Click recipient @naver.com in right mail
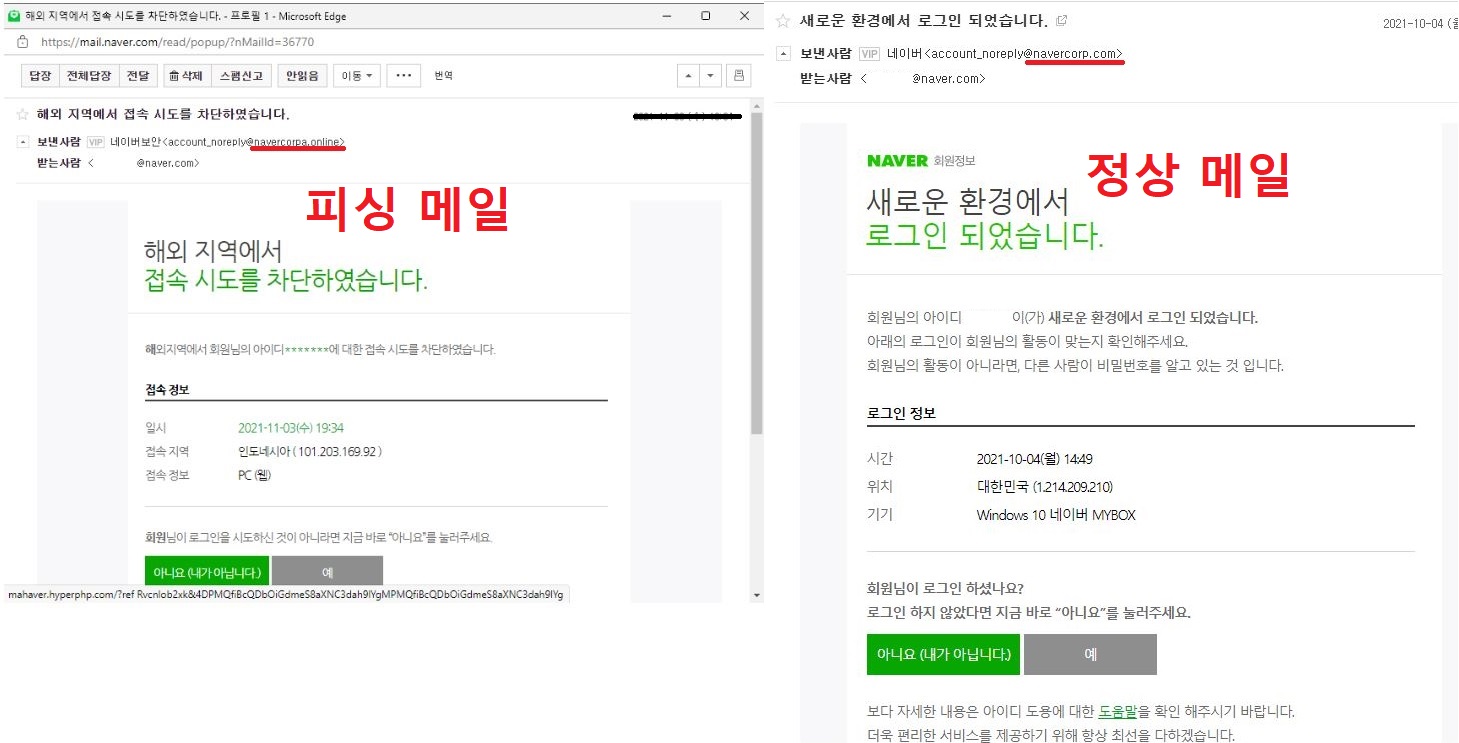This screenshot has height=743, width=1459. (x=949, y=78)
